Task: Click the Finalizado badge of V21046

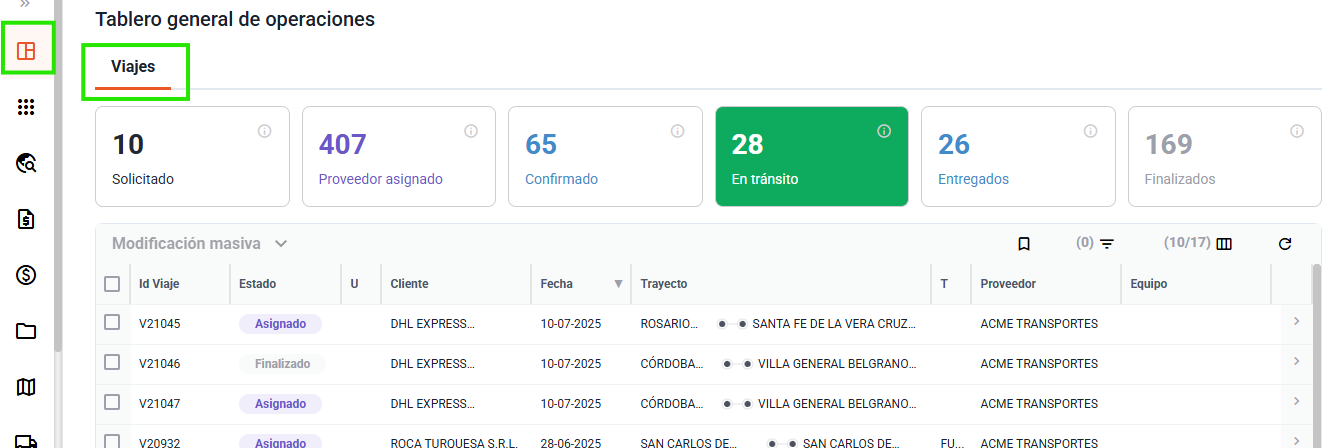Action: click(280, 364)
